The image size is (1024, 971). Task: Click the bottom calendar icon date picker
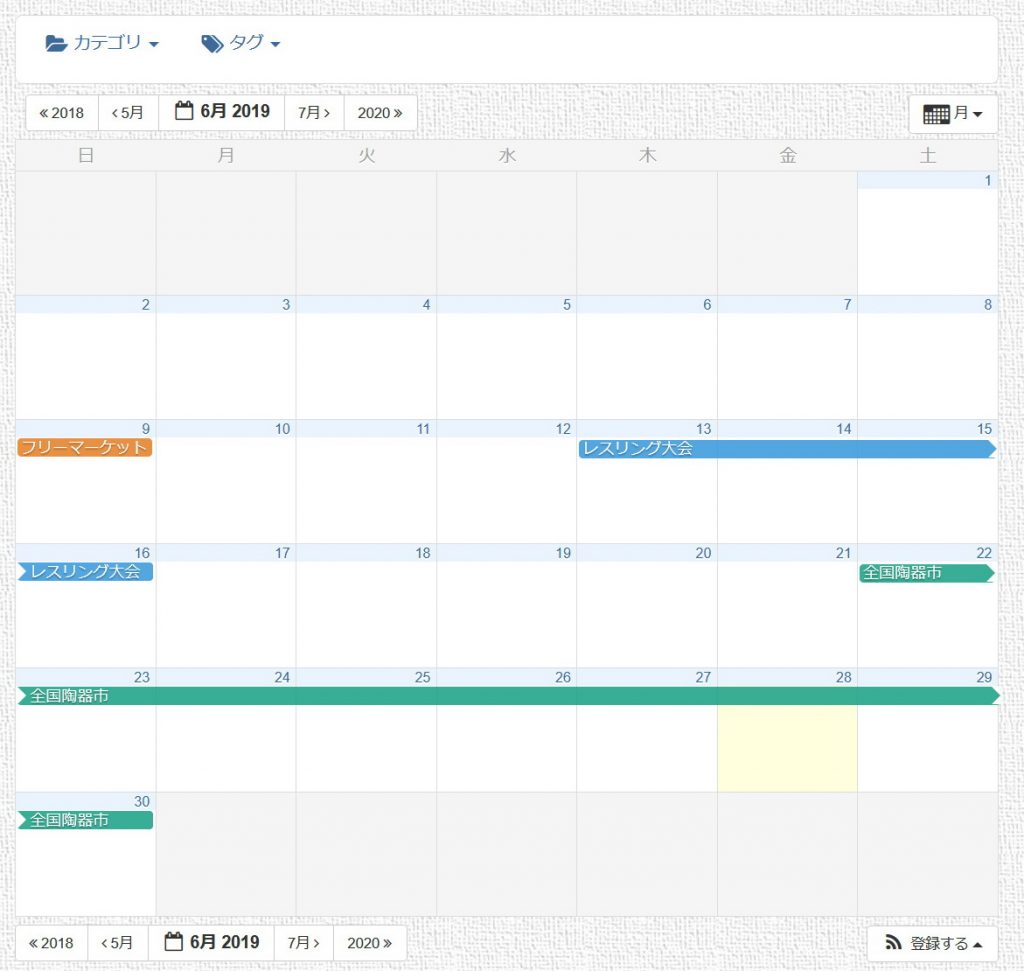174,942
